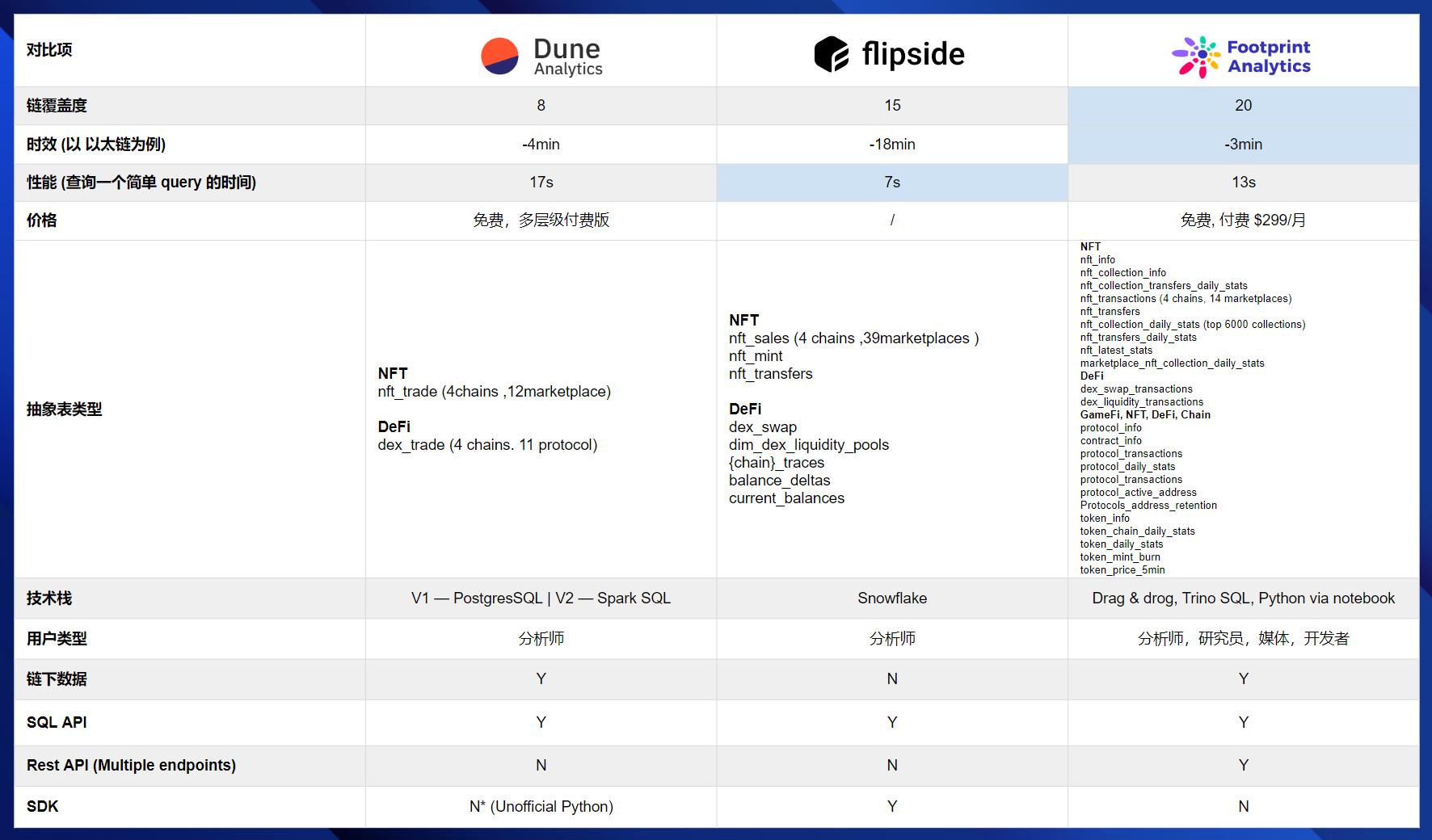Click 'nft_trade (4chains ,12marketplace)' in Dune column

[494, 392]
